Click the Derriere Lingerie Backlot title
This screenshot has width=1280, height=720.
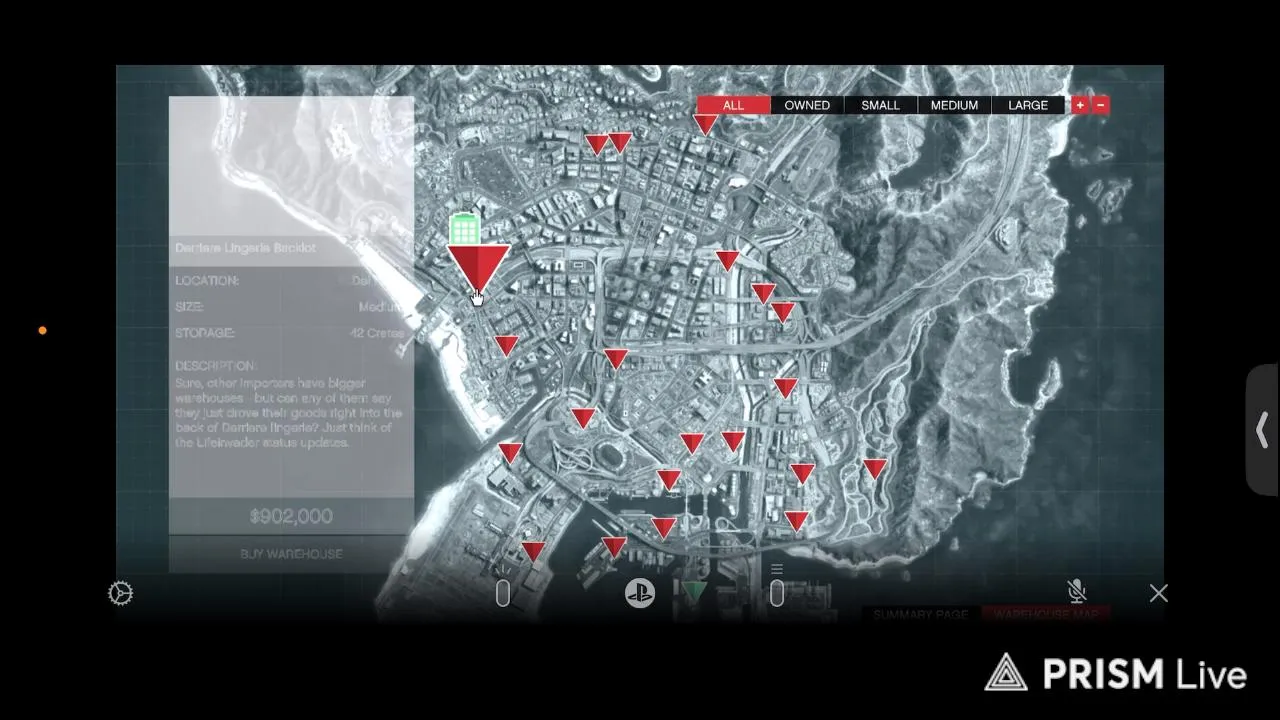click(245, 248)
